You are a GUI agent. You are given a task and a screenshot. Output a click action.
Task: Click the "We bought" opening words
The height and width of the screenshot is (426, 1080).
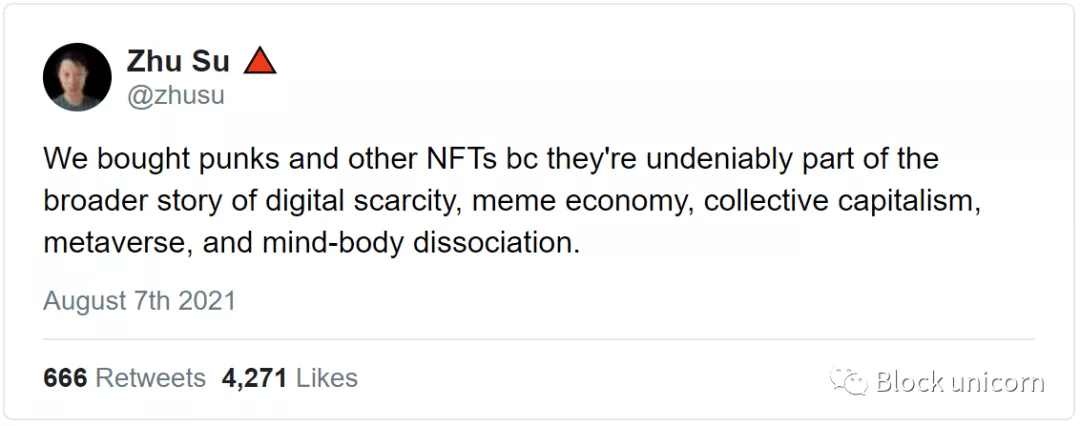(112, 159)
